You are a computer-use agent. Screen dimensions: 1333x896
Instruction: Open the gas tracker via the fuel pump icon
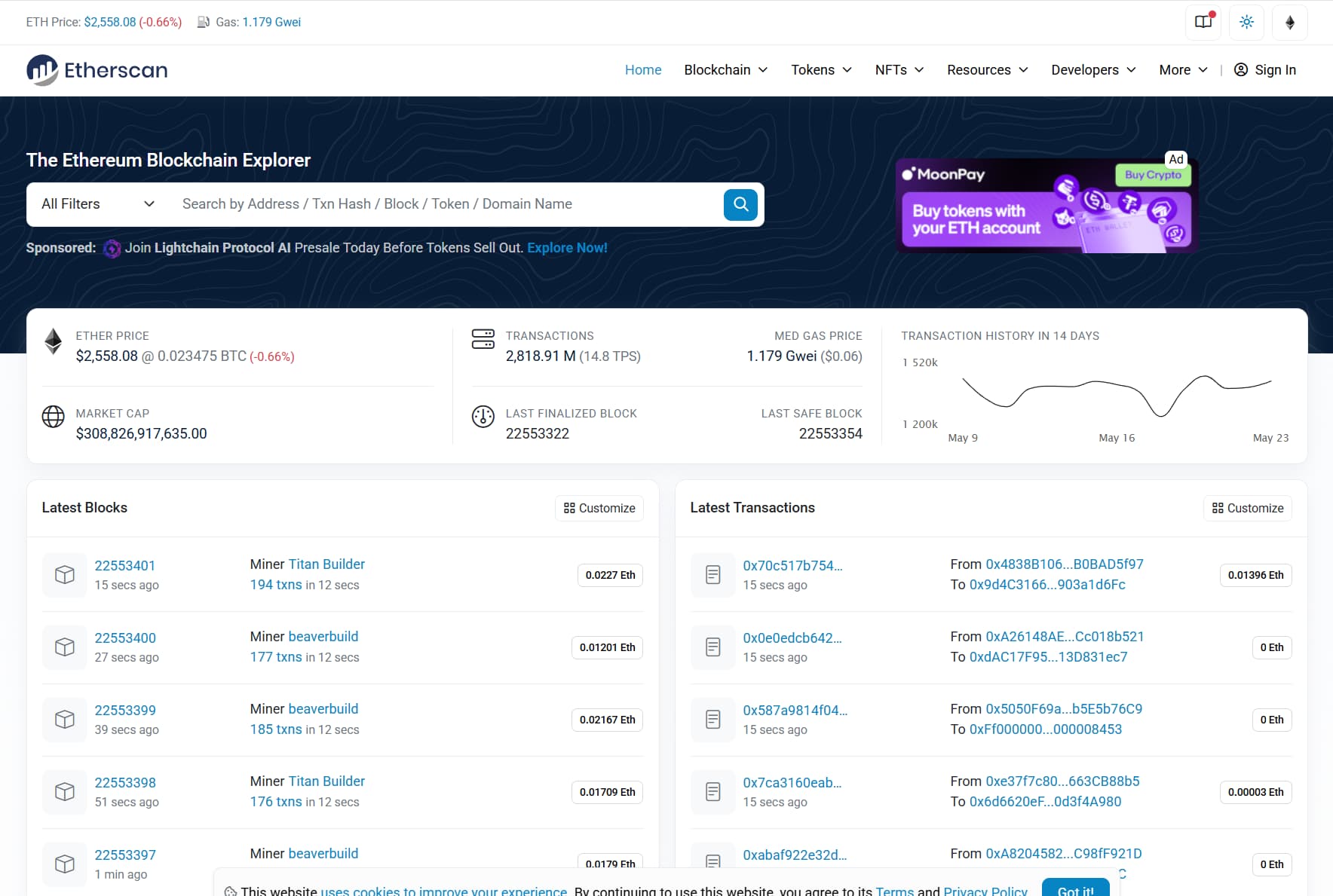point(202,22)
